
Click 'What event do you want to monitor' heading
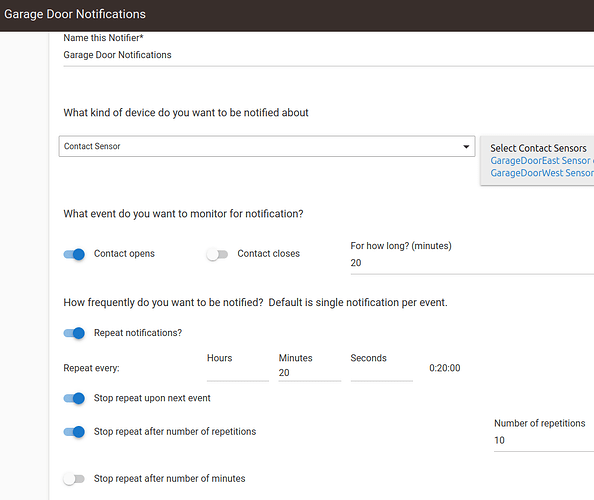[x=183, y=214]
